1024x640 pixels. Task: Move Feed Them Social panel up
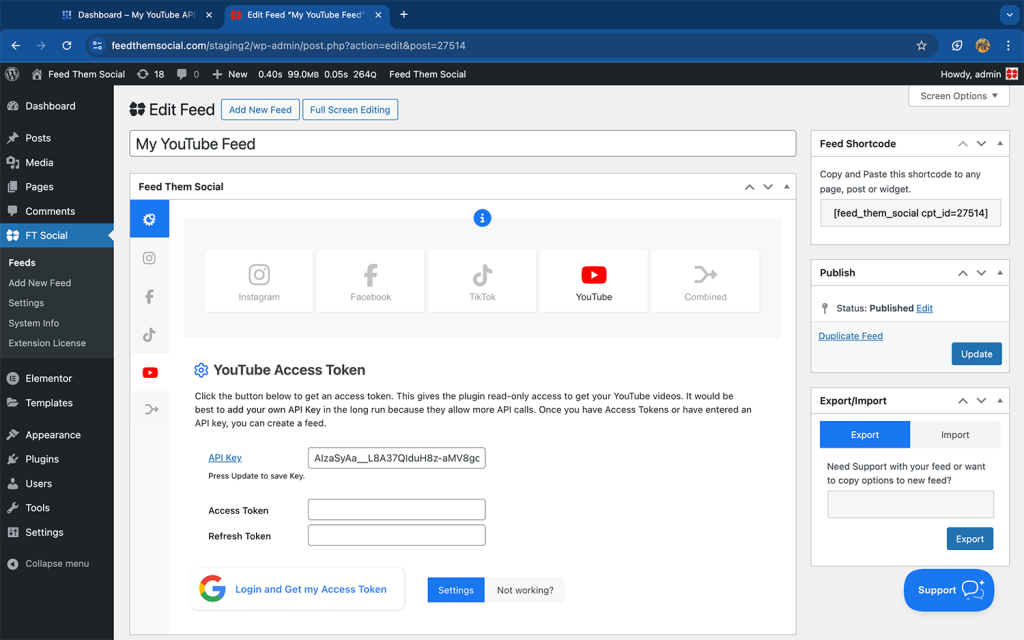(750, 187)
